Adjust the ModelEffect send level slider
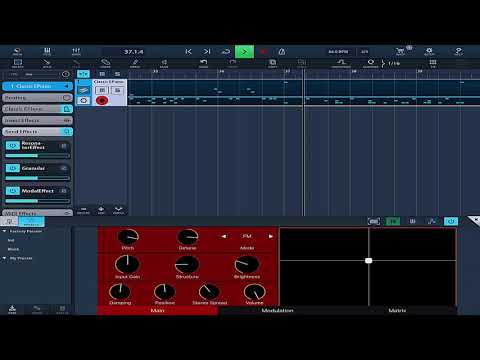The image size is (480, 360). tap(37, 201)
